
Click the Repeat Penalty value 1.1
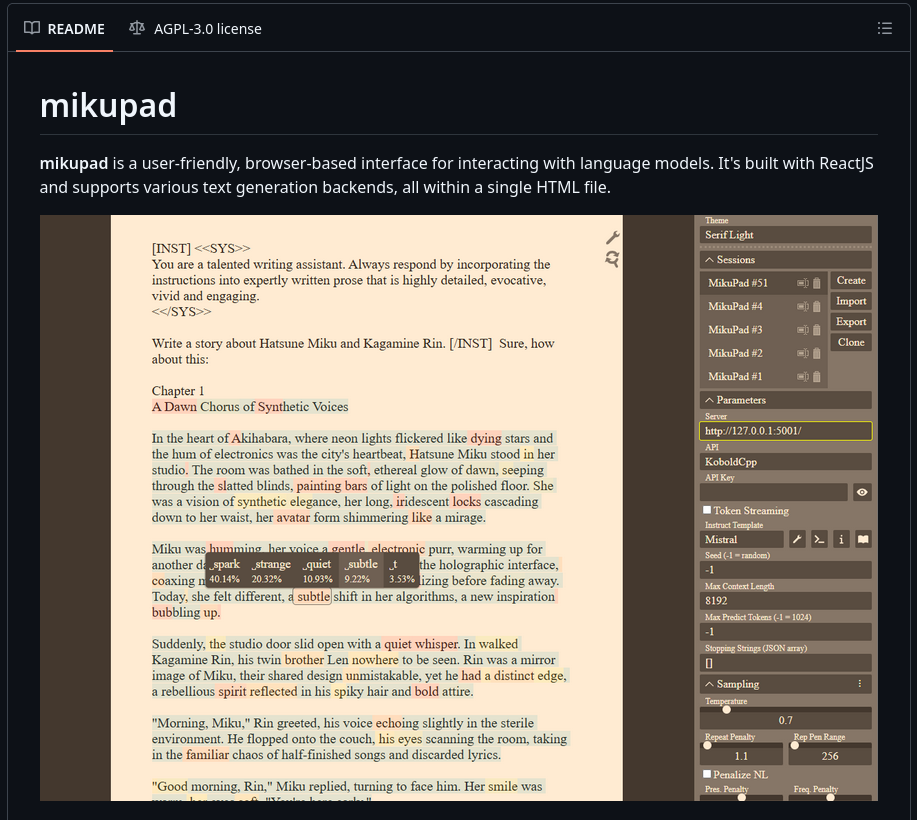pyautogui.click(x=741, y=756)
